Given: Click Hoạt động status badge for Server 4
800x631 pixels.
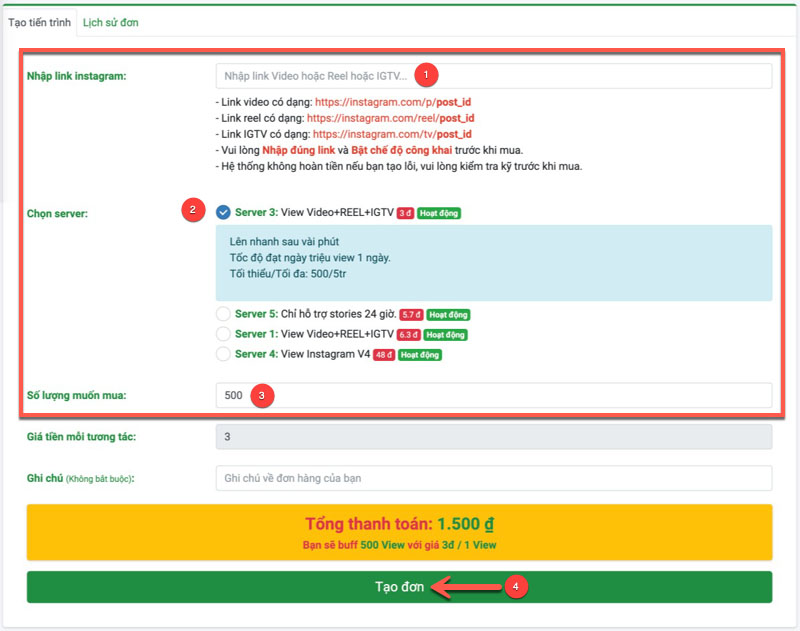Looking at the screenshot, I should (x=419, y=355).
